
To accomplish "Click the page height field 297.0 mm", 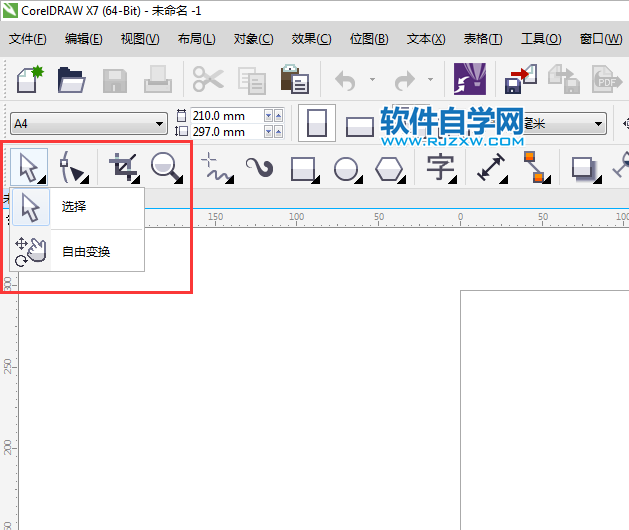I will [x=227, y=132].
